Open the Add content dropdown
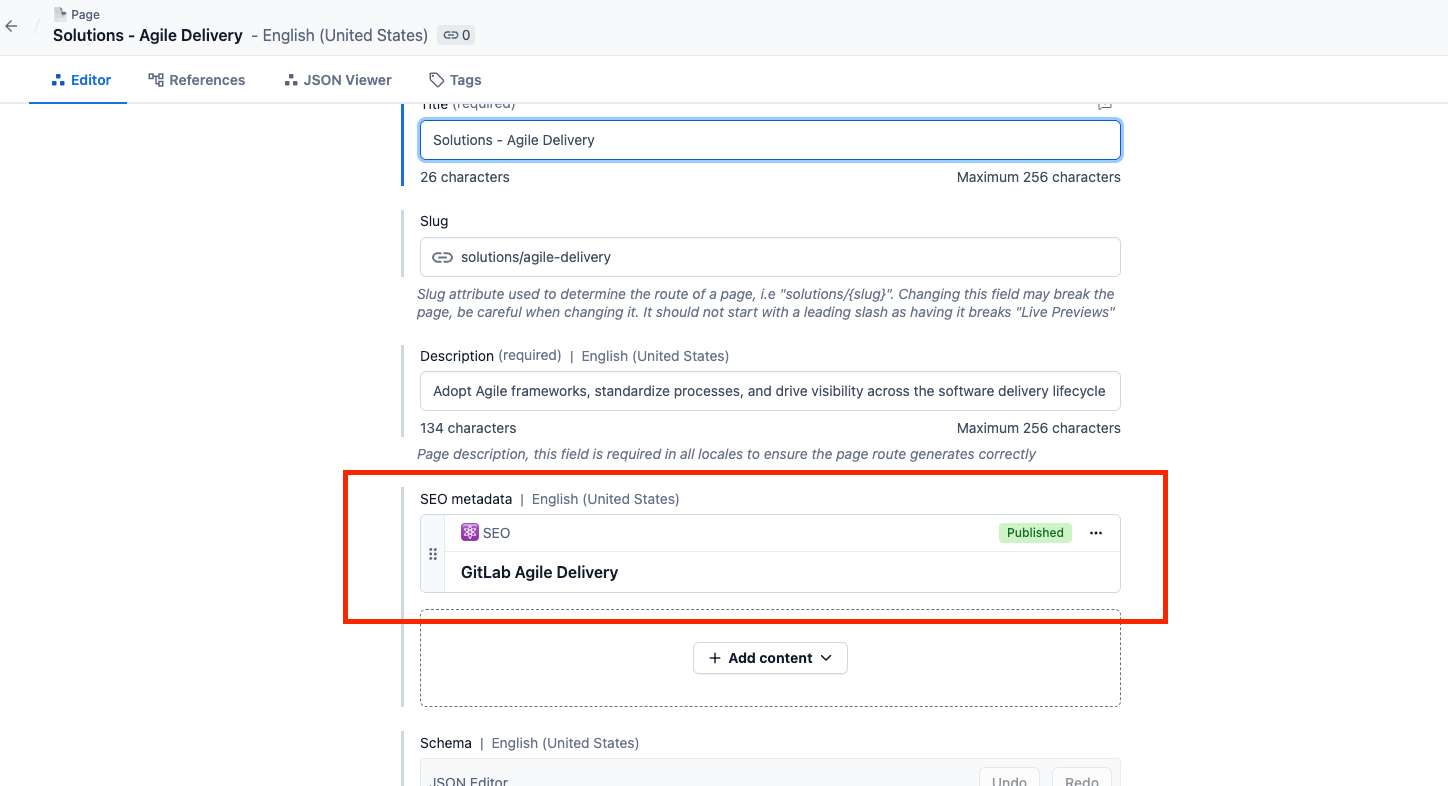Screen dimensions: 1448x786 pos(770,658)
